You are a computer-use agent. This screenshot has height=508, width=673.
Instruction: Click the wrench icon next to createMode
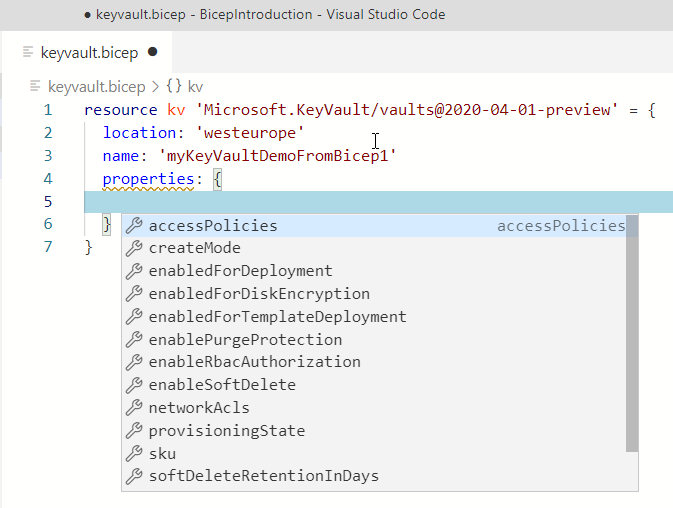(x=134, y=249)
